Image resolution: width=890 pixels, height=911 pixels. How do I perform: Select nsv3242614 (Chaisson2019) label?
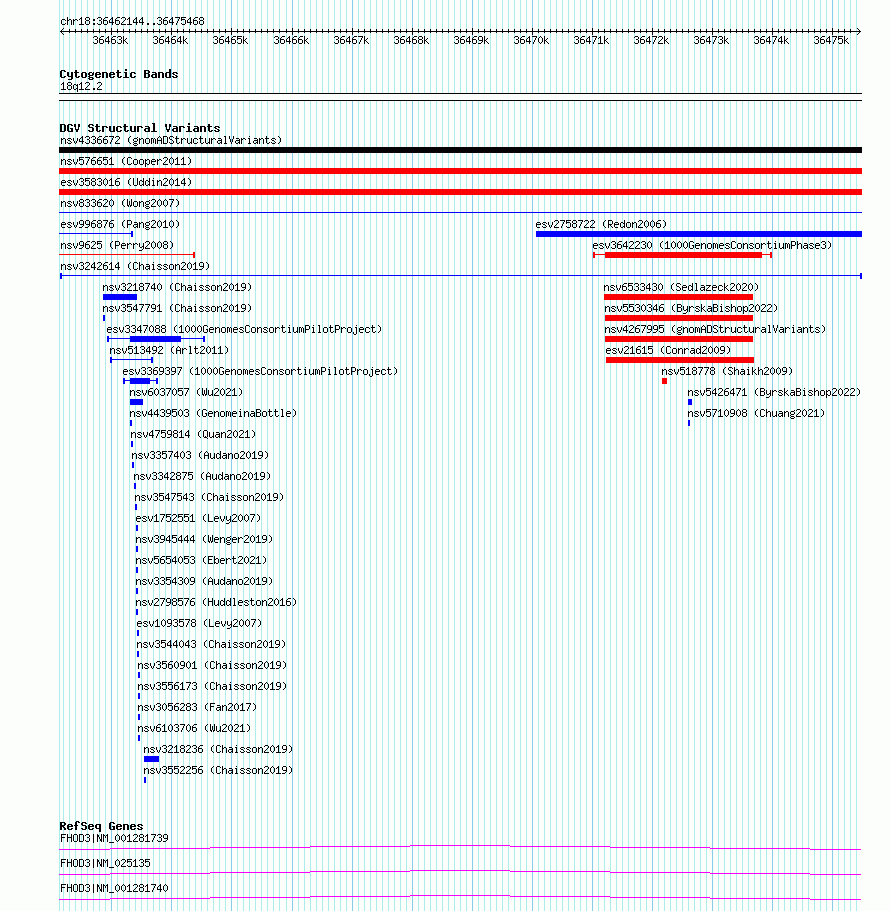pyautogui.click(x=135, y=266)
